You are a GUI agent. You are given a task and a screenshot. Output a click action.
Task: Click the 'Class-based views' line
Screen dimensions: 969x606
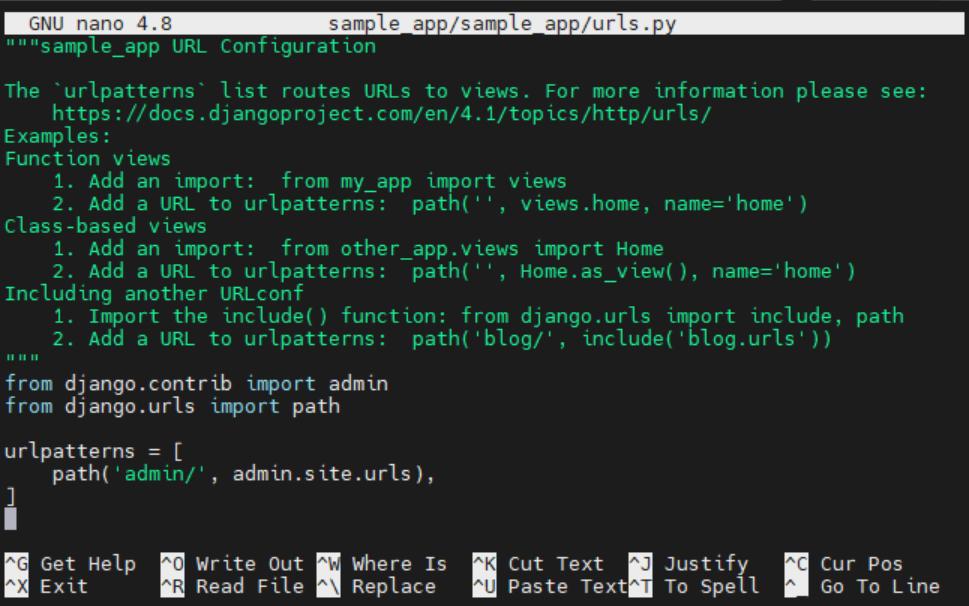click(106, 226)
